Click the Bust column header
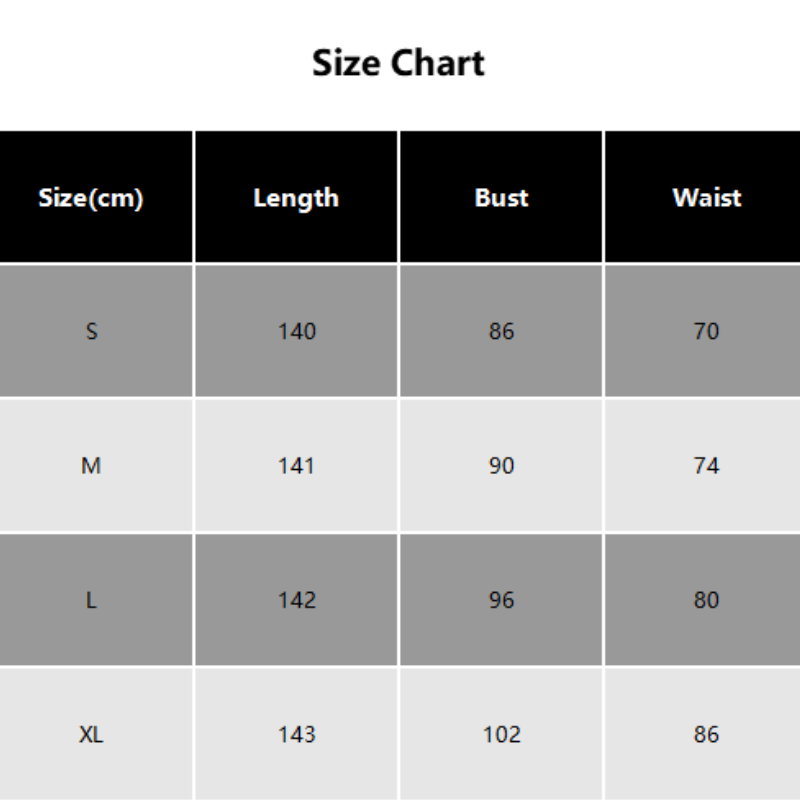 coord(501,198)
